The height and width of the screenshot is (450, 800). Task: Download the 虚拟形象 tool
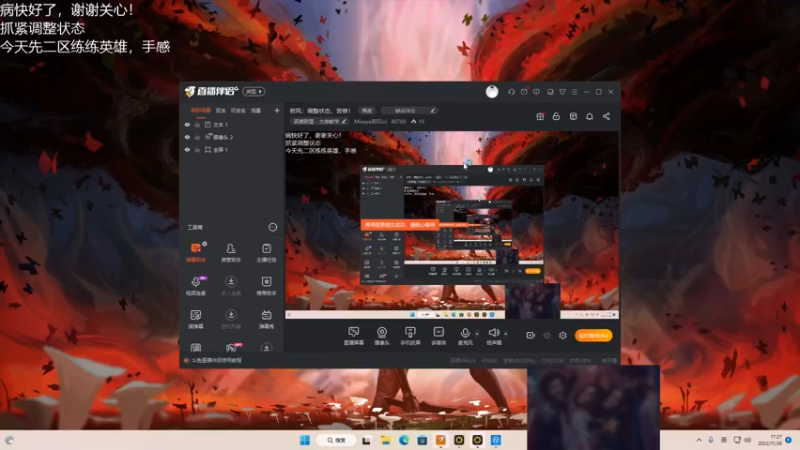[x=231, y=319]
